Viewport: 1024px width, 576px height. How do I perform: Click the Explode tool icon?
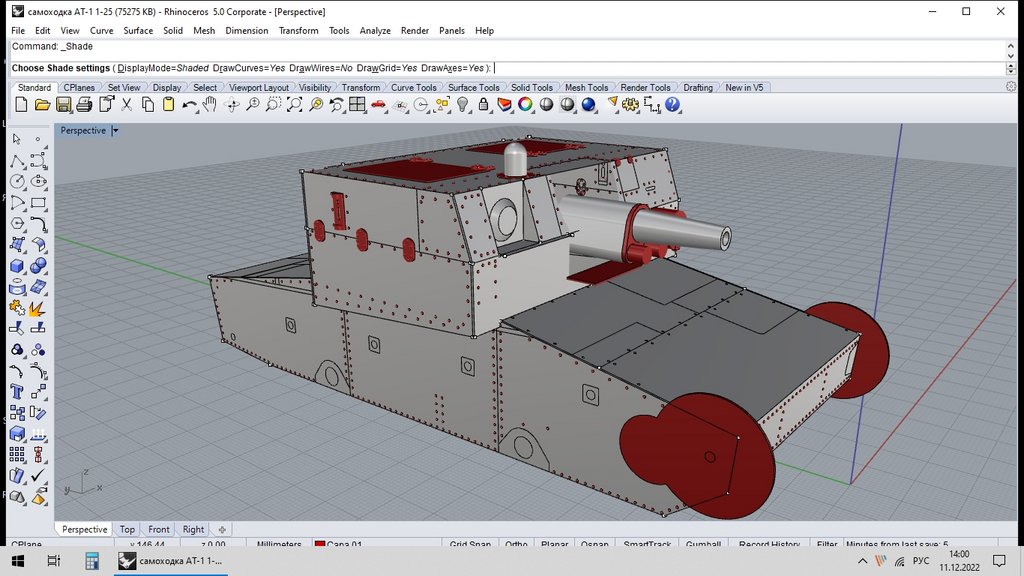[x=38, y=308]
